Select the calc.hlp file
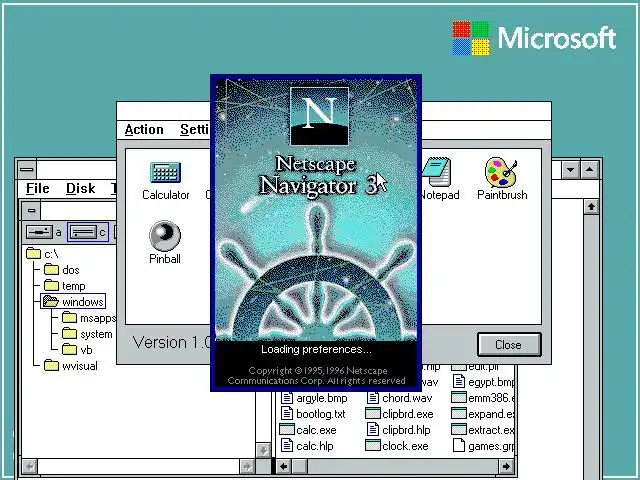The width and height of the screenshot is (640, 480). pyautogui.click(x=307, y=446)
